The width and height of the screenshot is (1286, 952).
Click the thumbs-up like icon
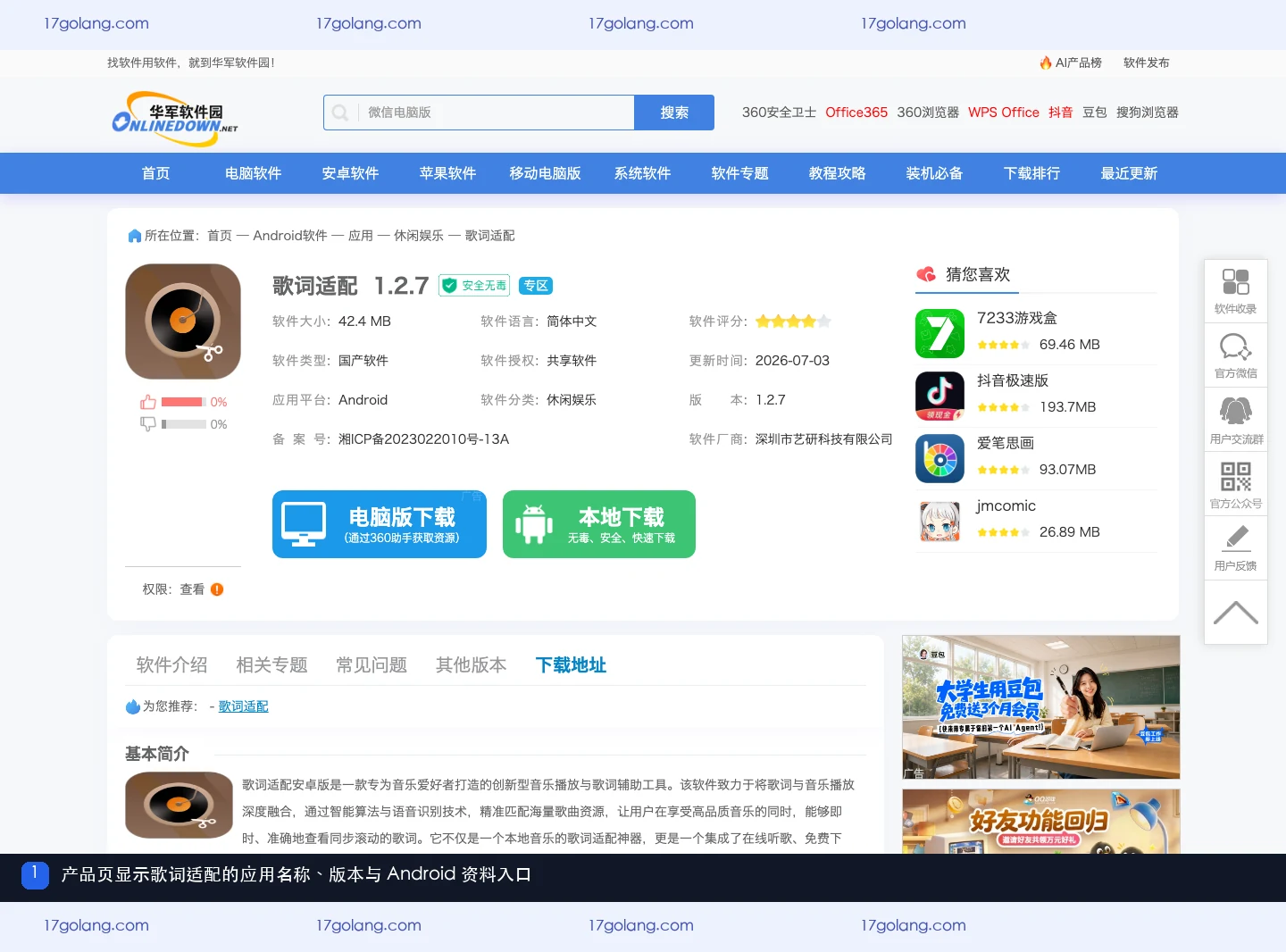(148, 402)
